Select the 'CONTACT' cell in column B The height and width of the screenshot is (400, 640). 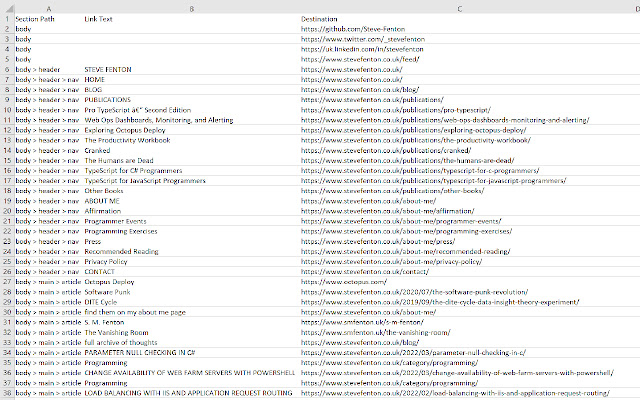[x=100, y=272]
